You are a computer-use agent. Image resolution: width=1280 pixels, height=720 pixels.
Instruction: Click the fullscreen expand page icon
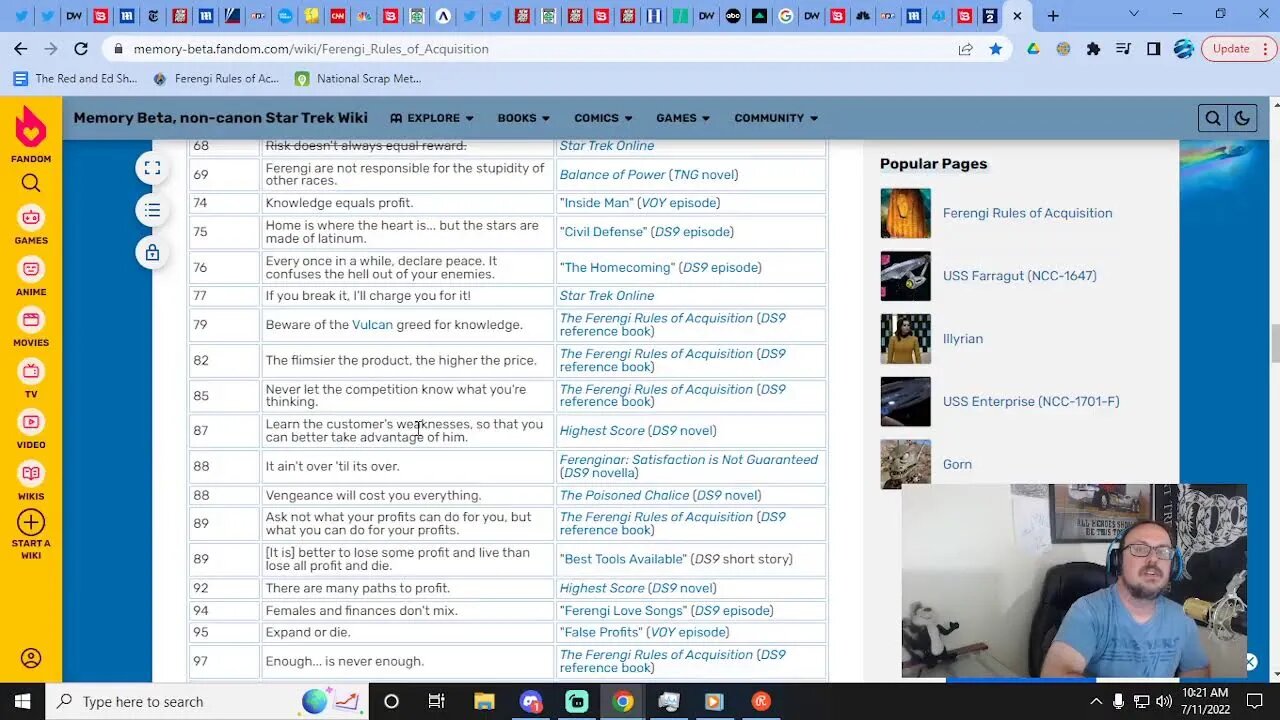(152, 168)
